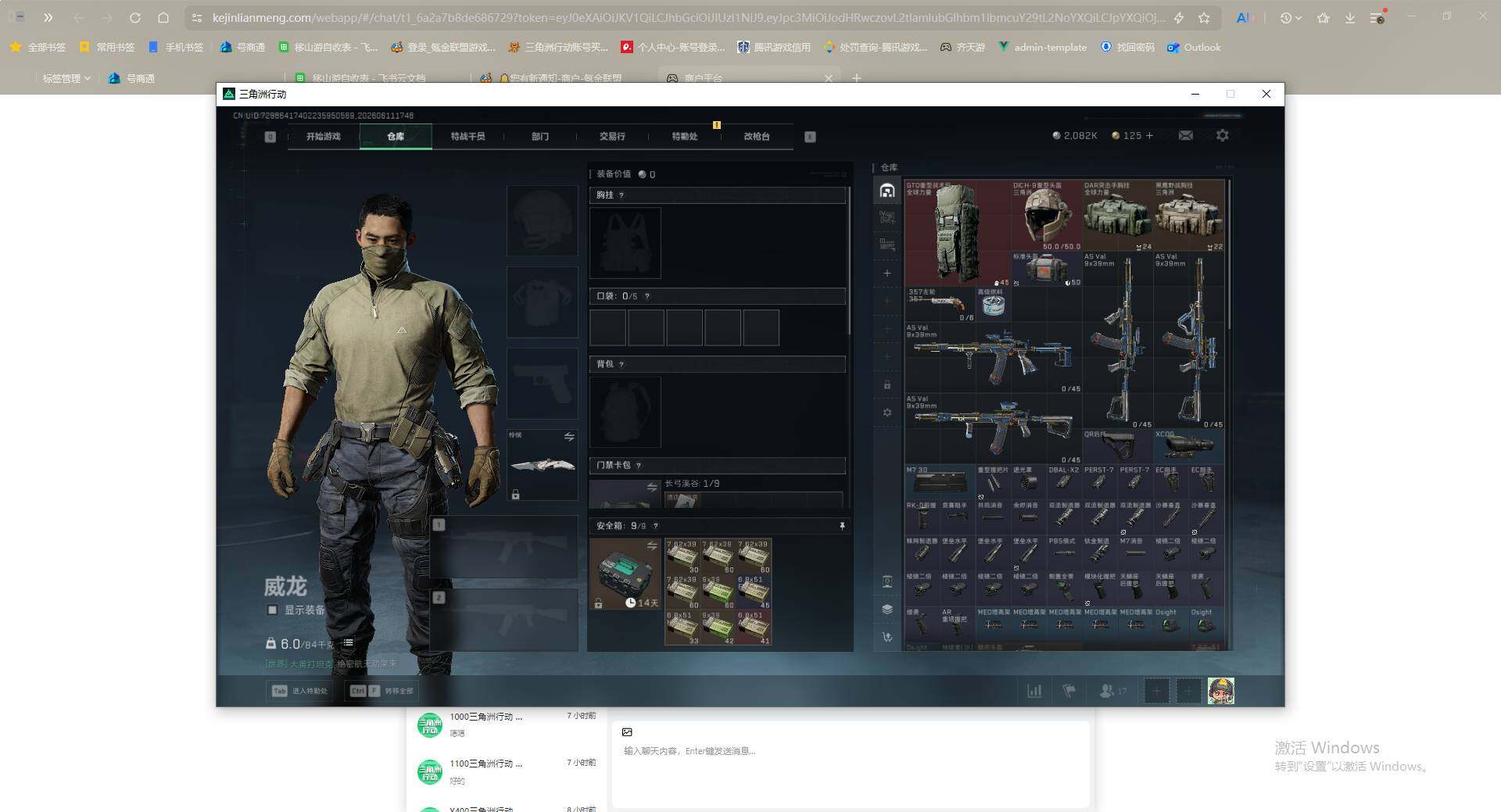Viewport: 1501px width, 812px height.
Task: Click the melee knife equipment slot
Action: [x=542, y=465]
